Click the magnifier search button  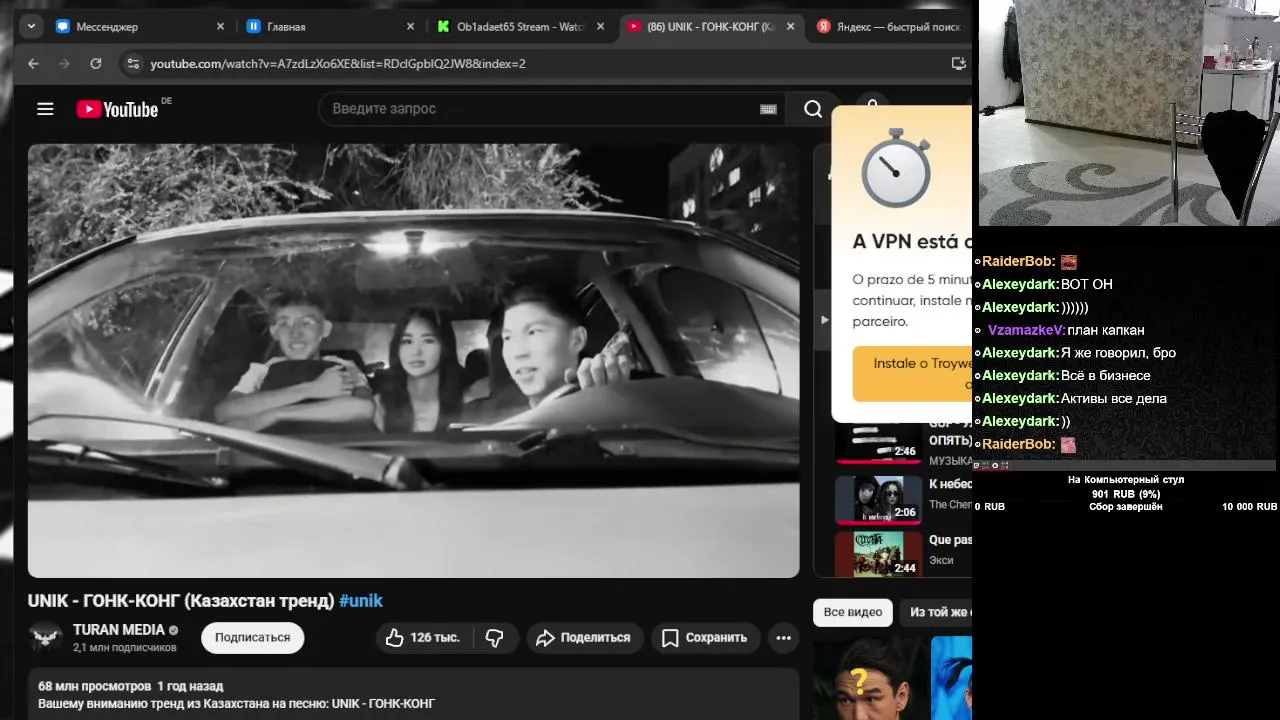tap(813, 109)
